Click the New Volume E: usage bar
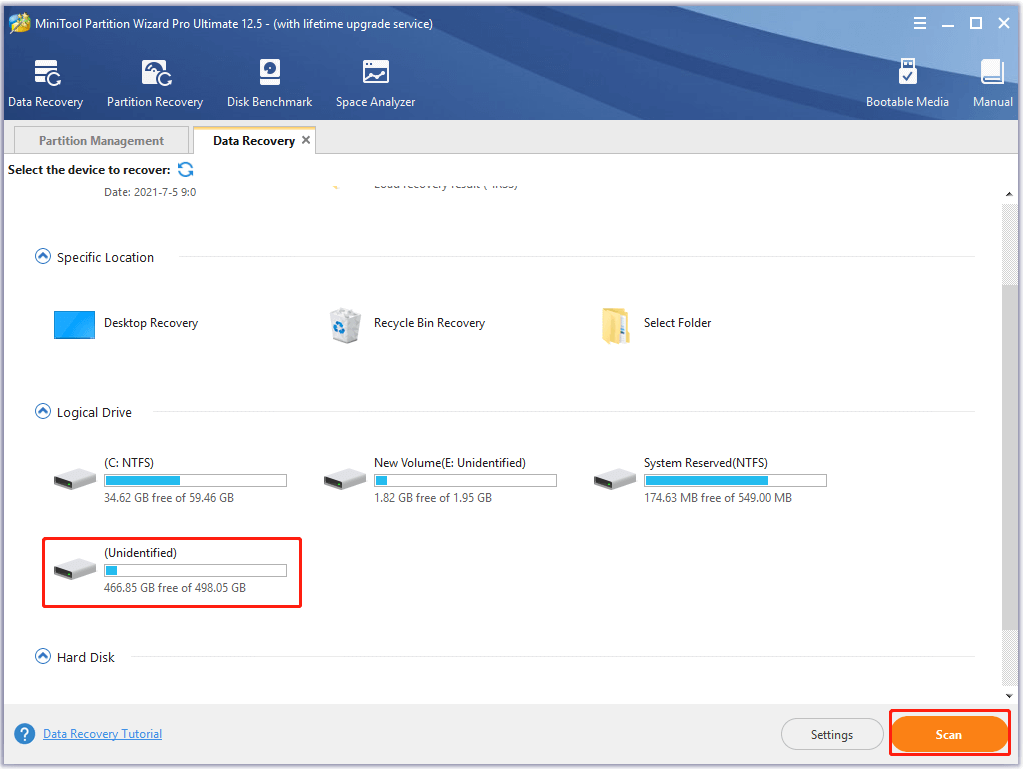 (x=466, y=481)
